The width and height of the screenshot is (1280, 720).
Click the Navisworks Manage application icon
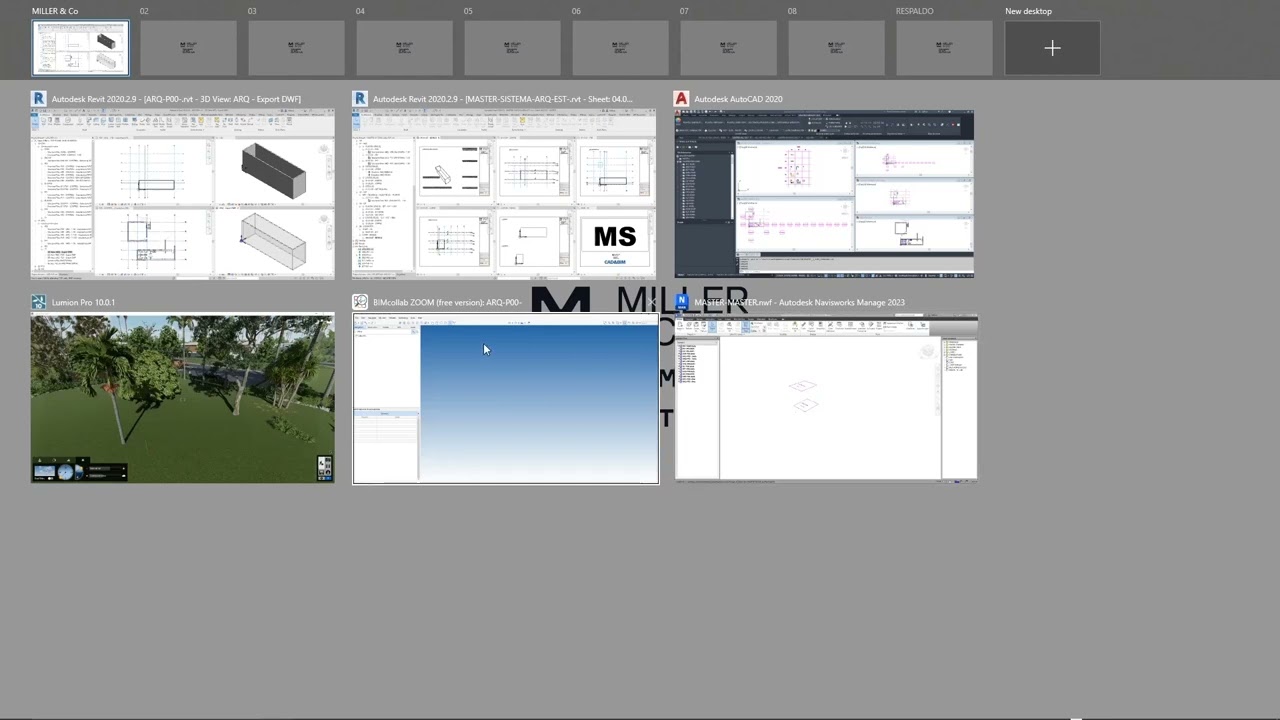point(682,302)
